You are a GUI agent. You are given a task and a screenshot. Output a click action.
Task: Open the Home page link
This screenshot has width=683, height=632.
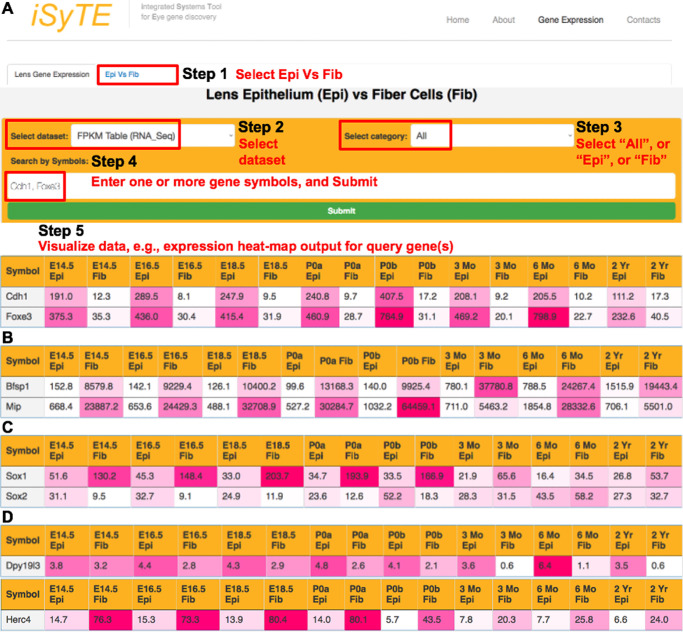pyautogui.click(x=457, y=20)
